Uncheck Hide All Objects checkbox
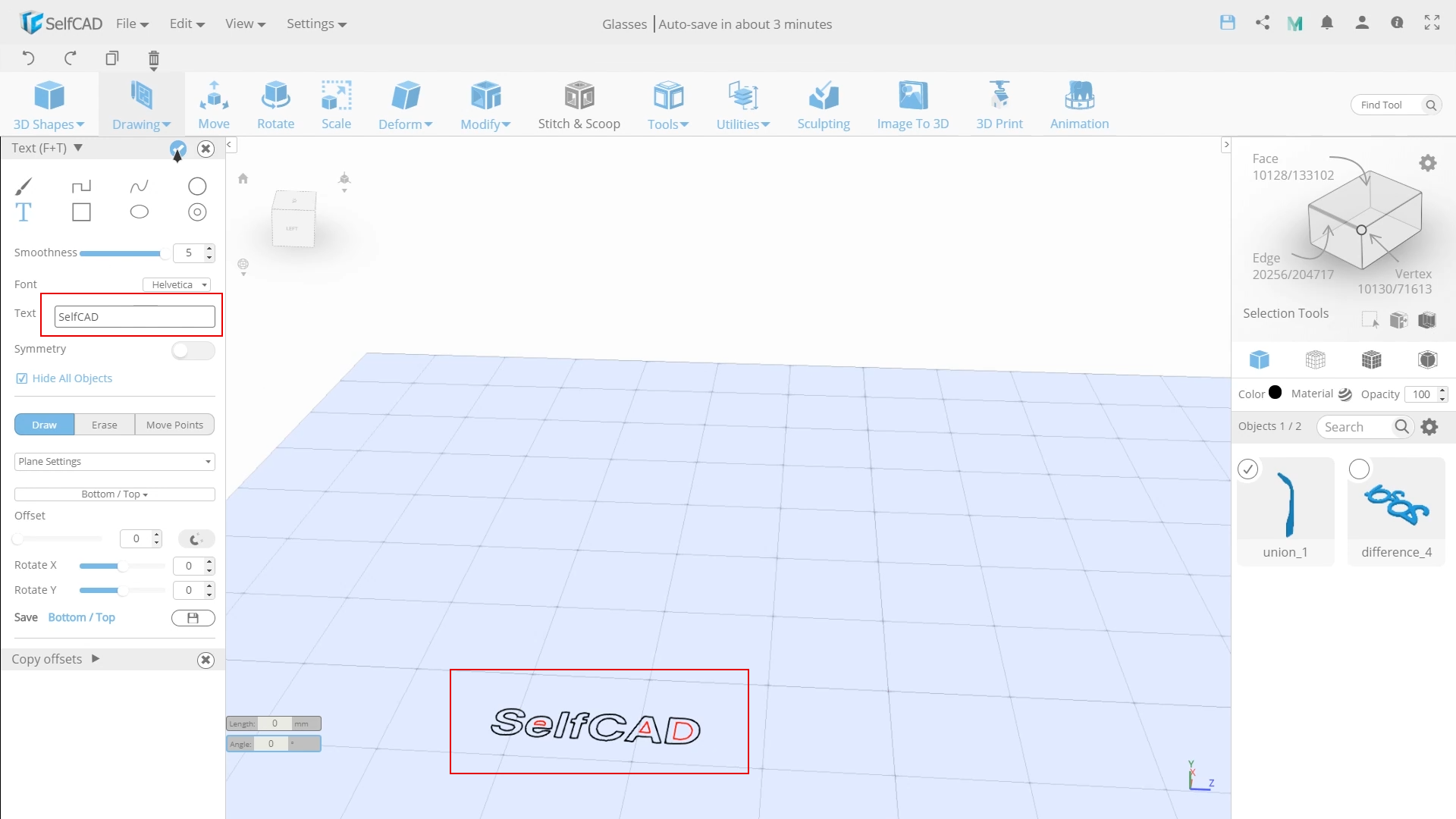This screenshot has width=1456, height=819. 22,378
